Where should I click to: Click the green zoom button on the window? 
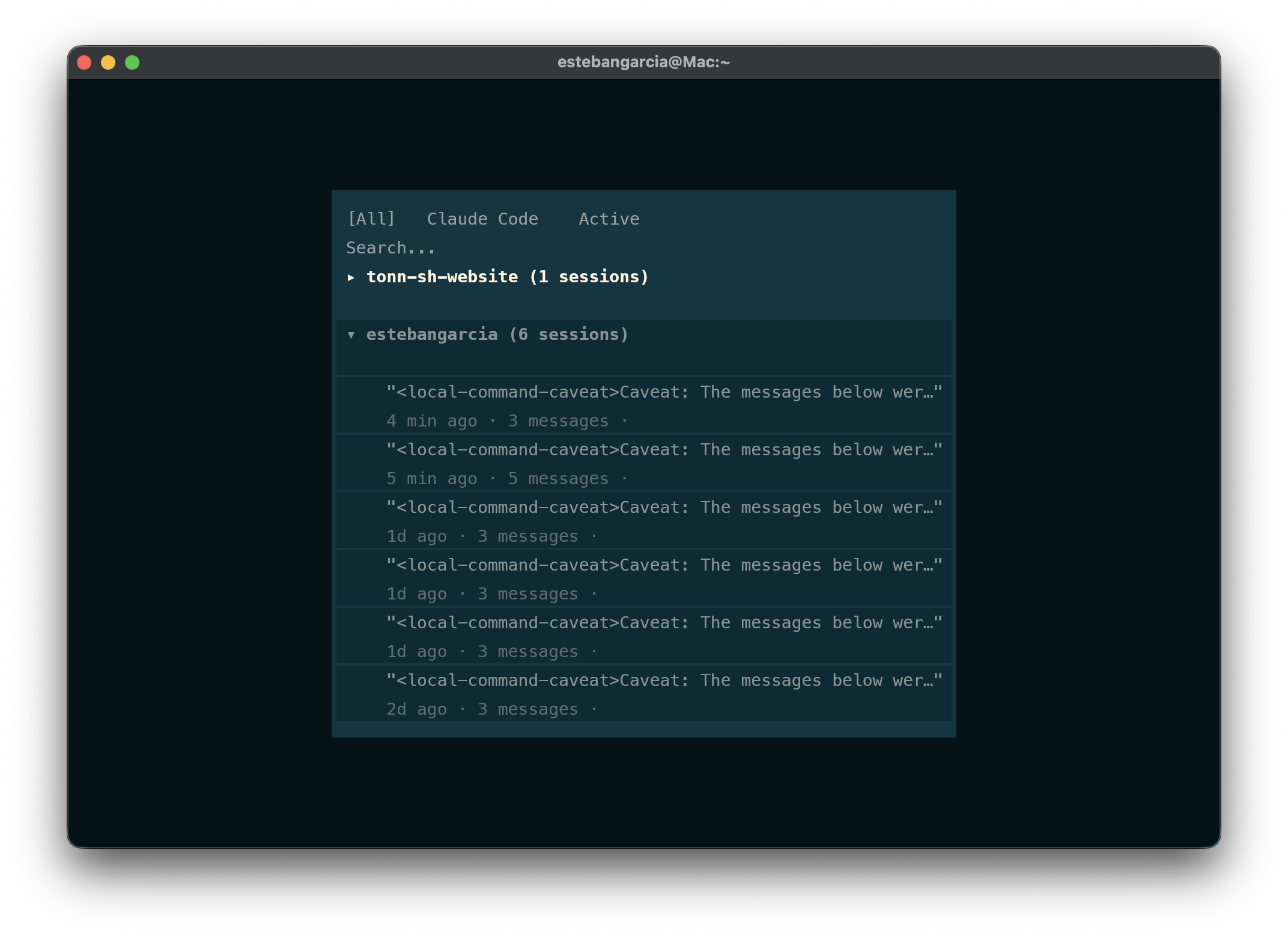coord(132,62)
